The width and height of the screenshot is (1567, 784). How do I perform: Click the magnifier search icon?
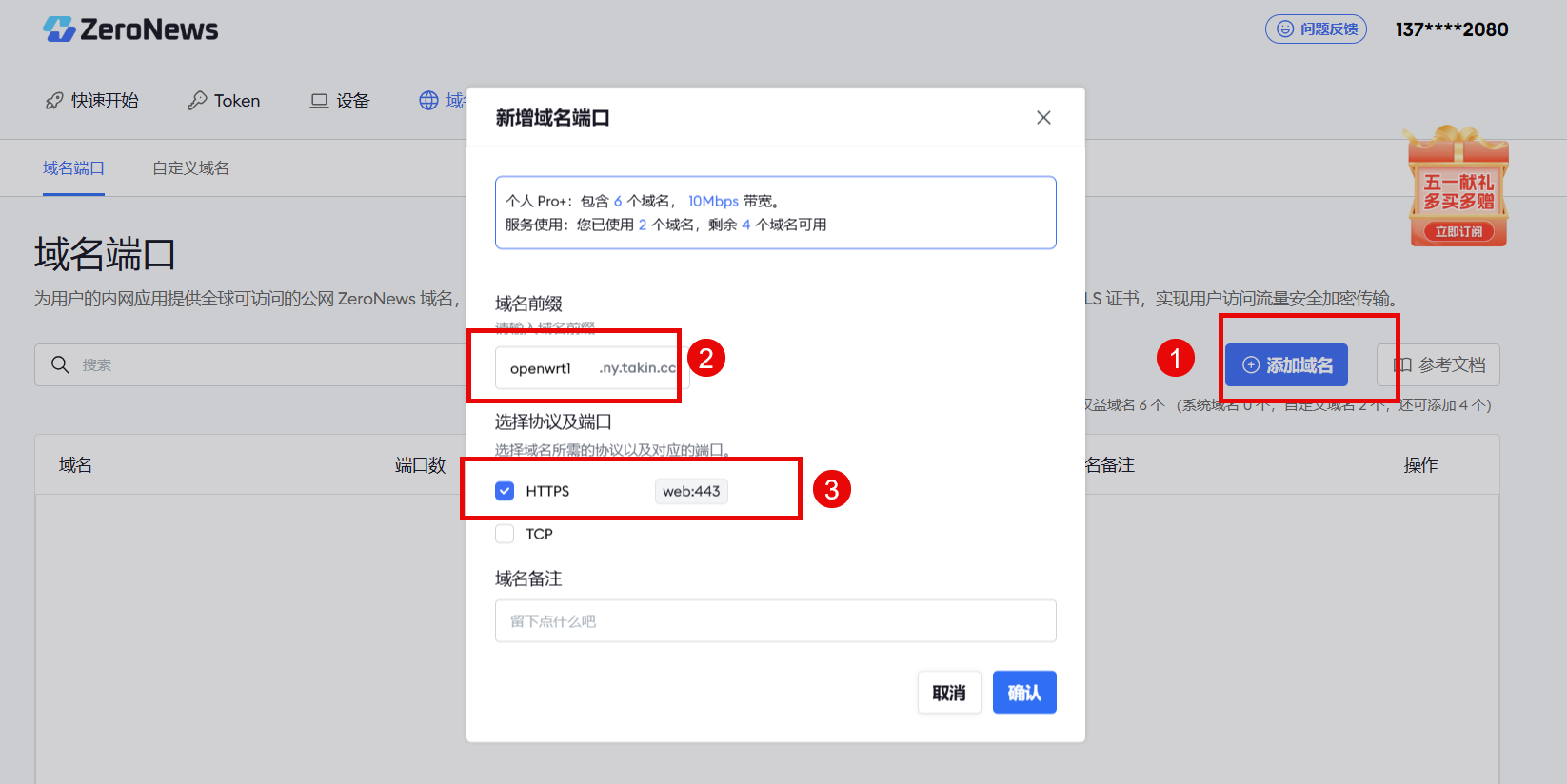pyautogui.click(x=60, y=365)
